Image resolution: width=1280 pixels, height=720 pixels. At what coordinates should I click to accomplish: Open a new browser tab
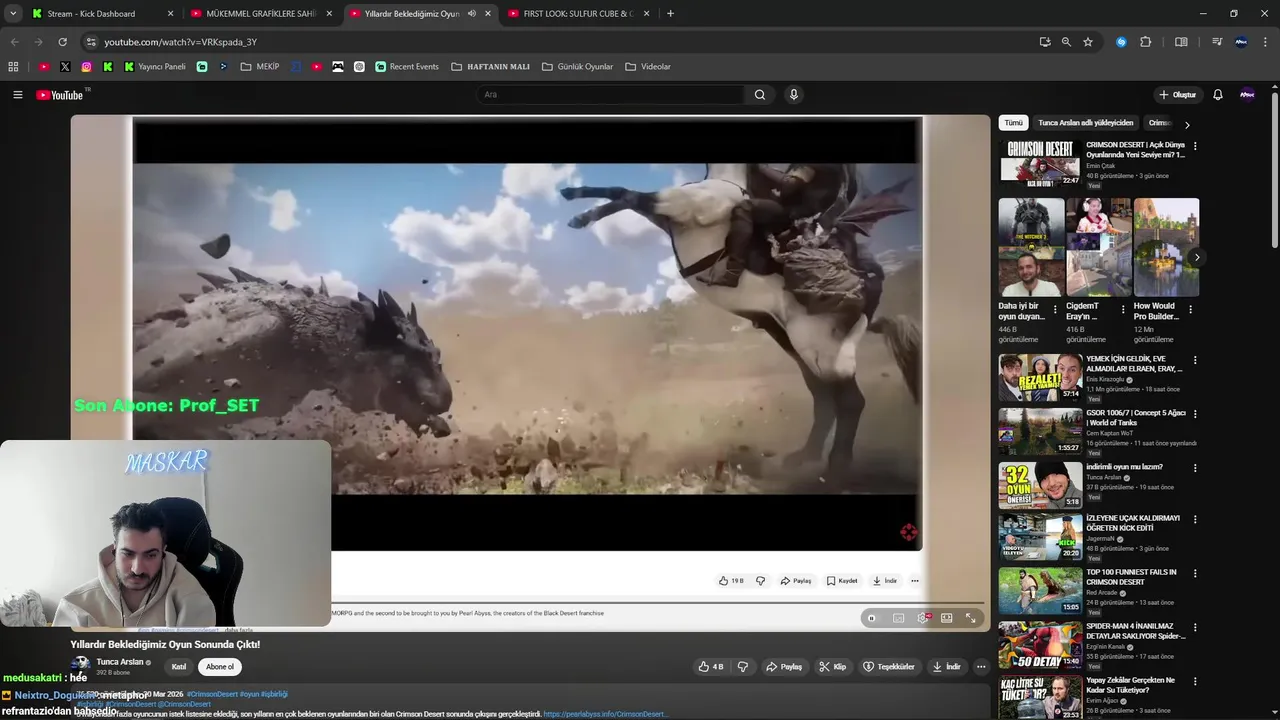coord(670,13)
